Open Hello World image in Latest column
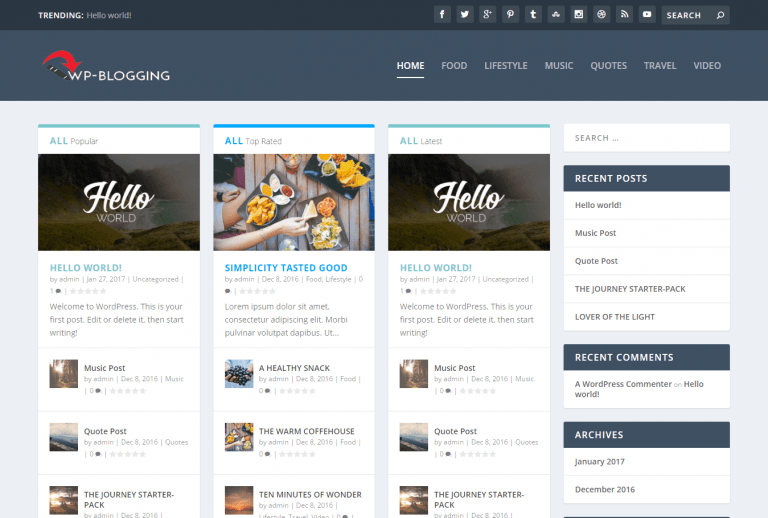 (469, 202)
